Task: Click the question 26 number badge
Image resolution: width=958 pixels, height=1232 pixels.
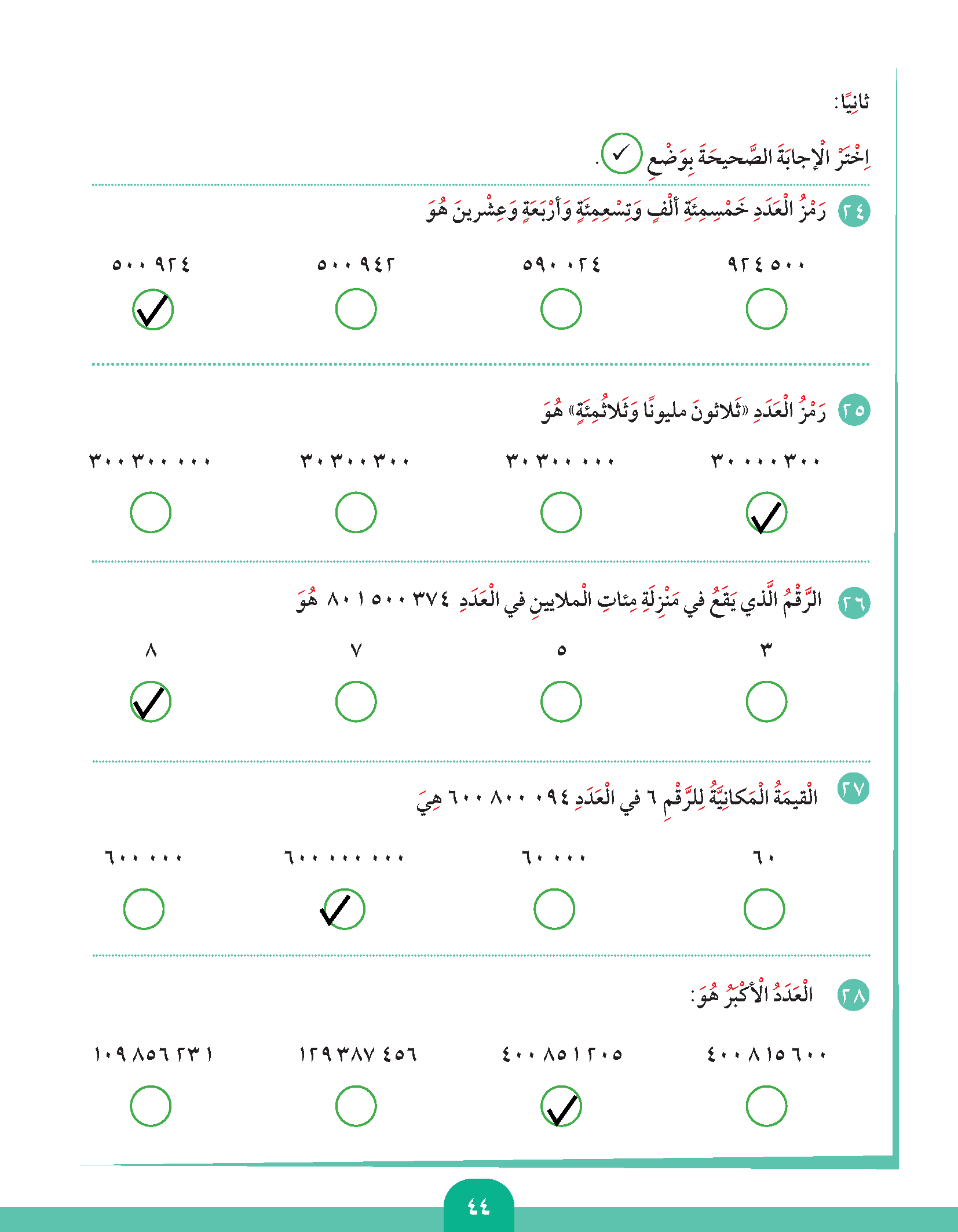Action: (854, 603)
